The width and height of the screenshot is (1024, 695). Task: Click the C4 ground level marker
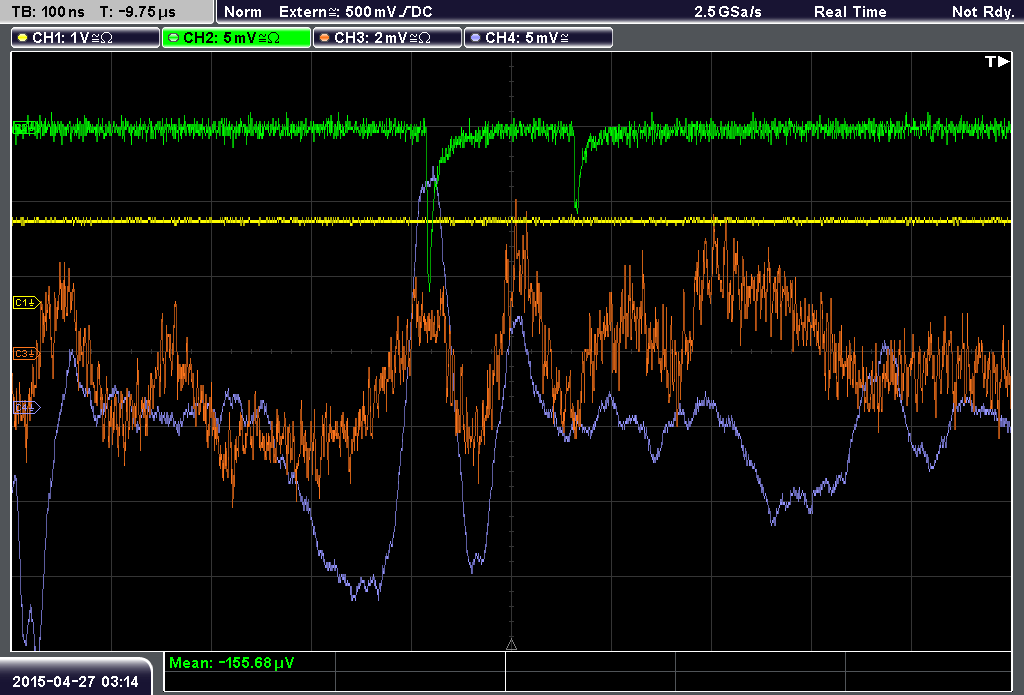coord(27,408)
